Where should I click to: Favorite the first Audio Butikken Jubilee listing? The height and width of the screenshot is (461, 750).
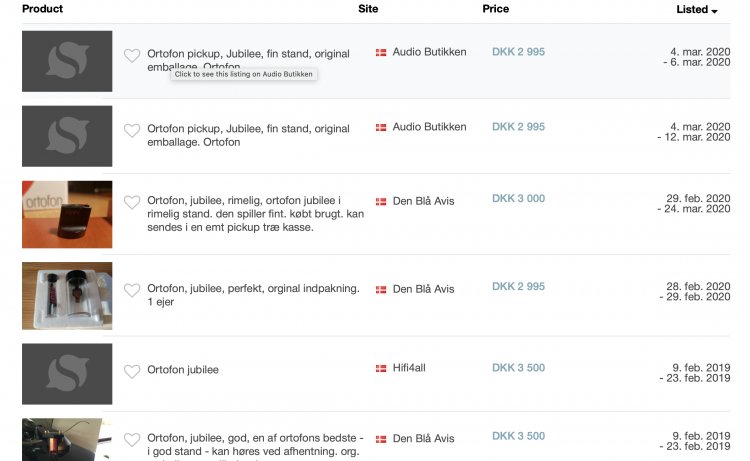click(x=132, y=56)
